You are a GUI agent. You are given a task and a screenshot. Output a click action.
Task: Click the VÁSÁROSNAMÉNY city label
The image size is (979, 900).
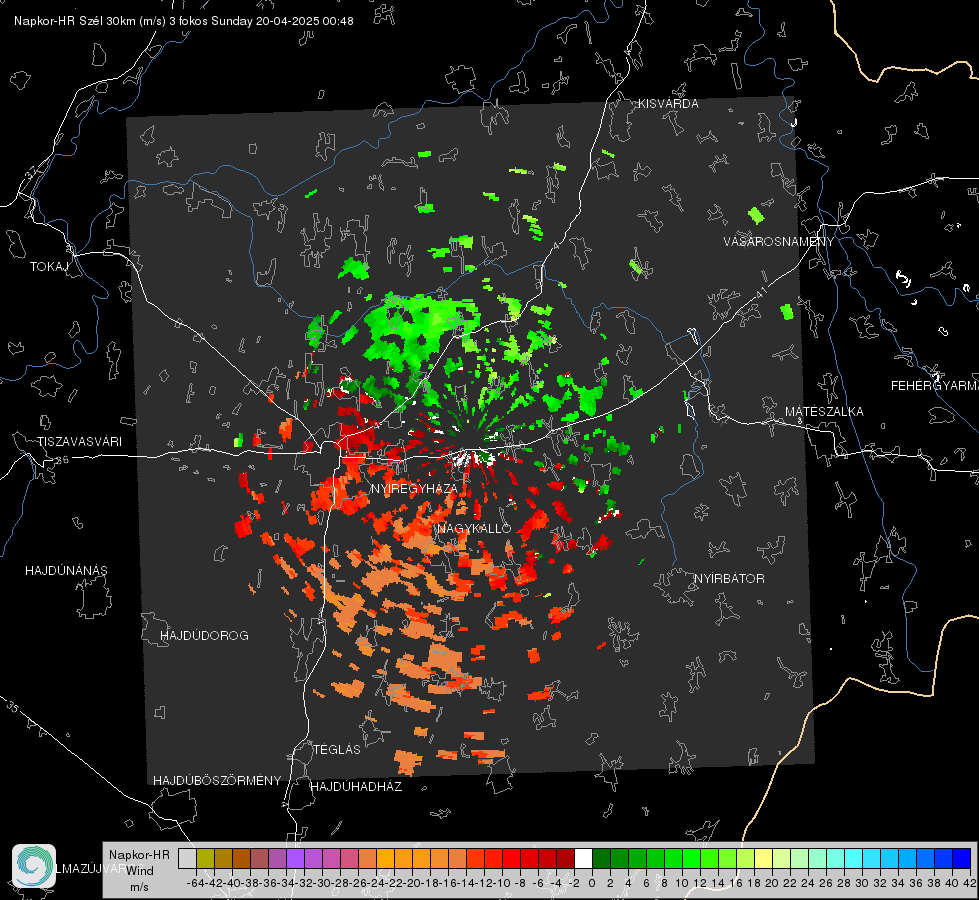tap(779, 242)
